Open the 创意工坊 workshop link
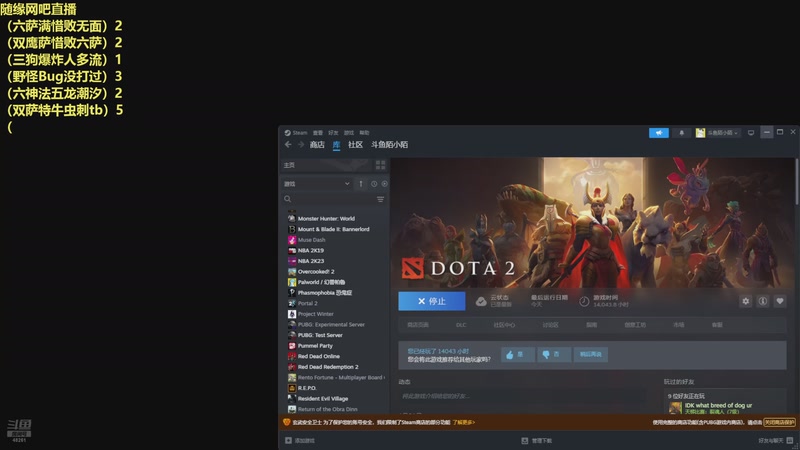Screen dimensions: 800x450 click(x=635, y=325)
